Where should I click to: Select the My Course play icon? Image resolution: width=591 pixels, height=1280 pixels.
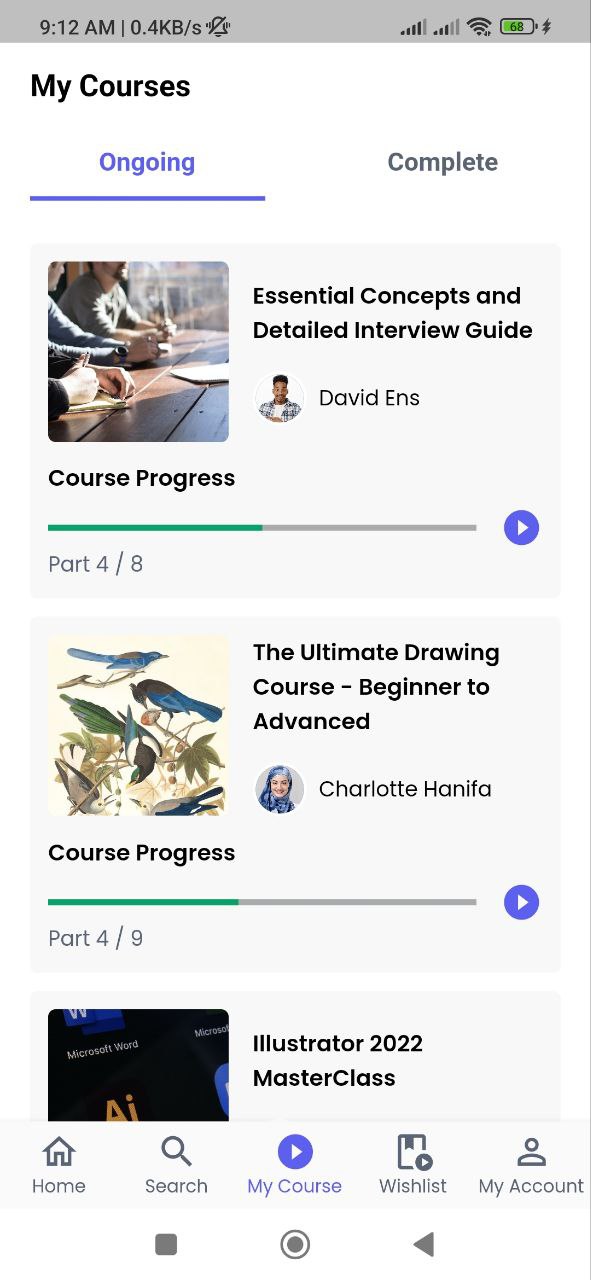(x=294, y=1151)
